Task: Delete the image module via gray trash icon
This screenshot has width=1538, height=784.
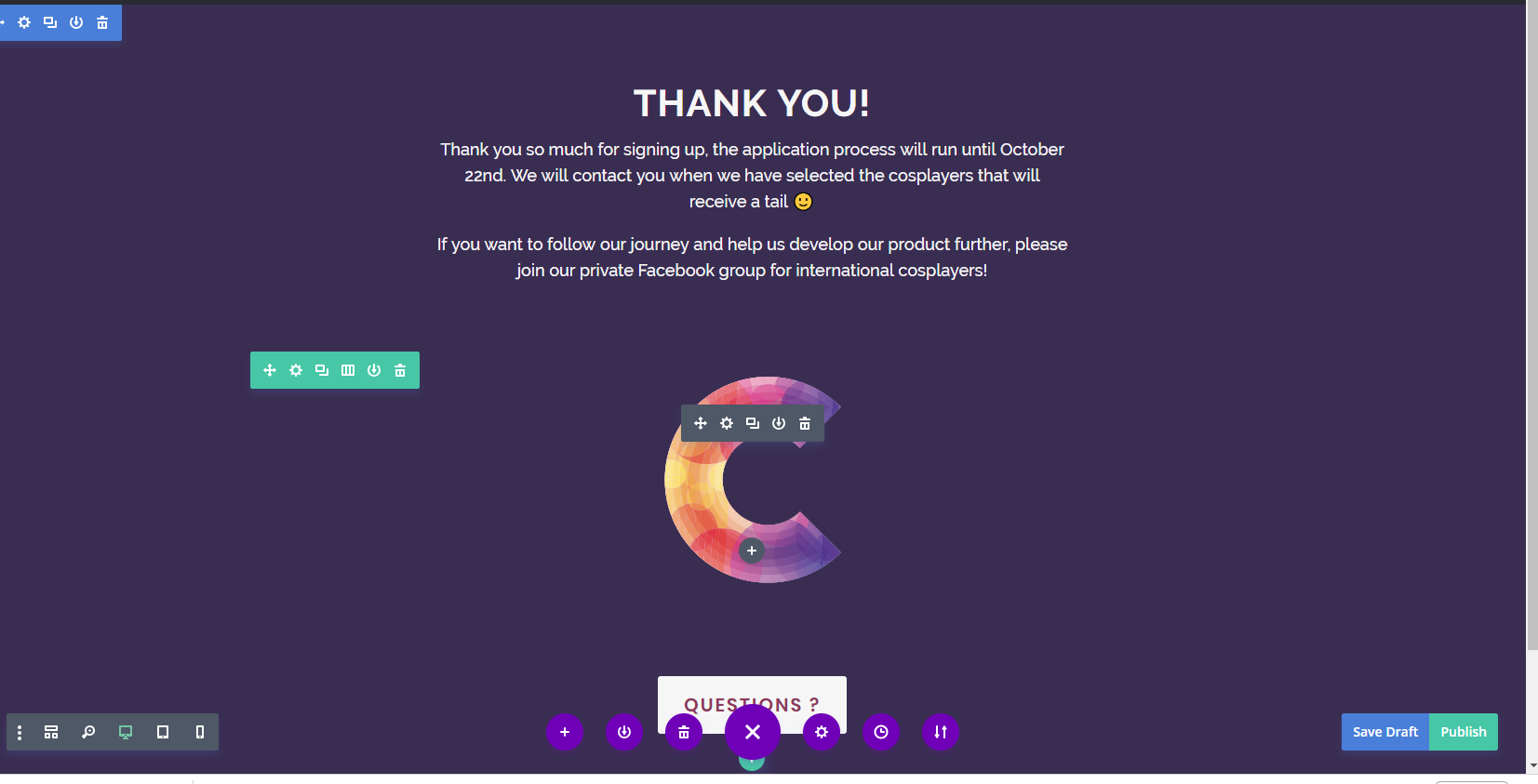Action: click(805, 423)
